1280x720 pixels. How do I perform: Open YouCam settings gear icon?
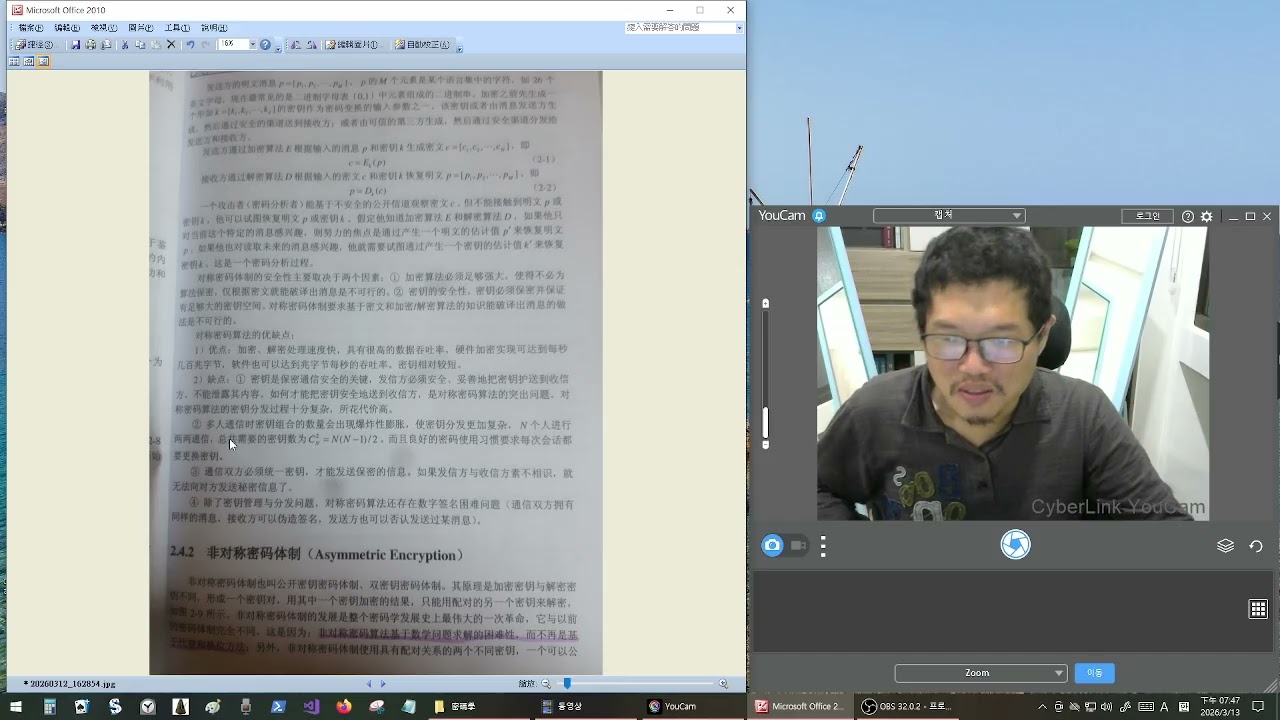[x=1207, y=216]
